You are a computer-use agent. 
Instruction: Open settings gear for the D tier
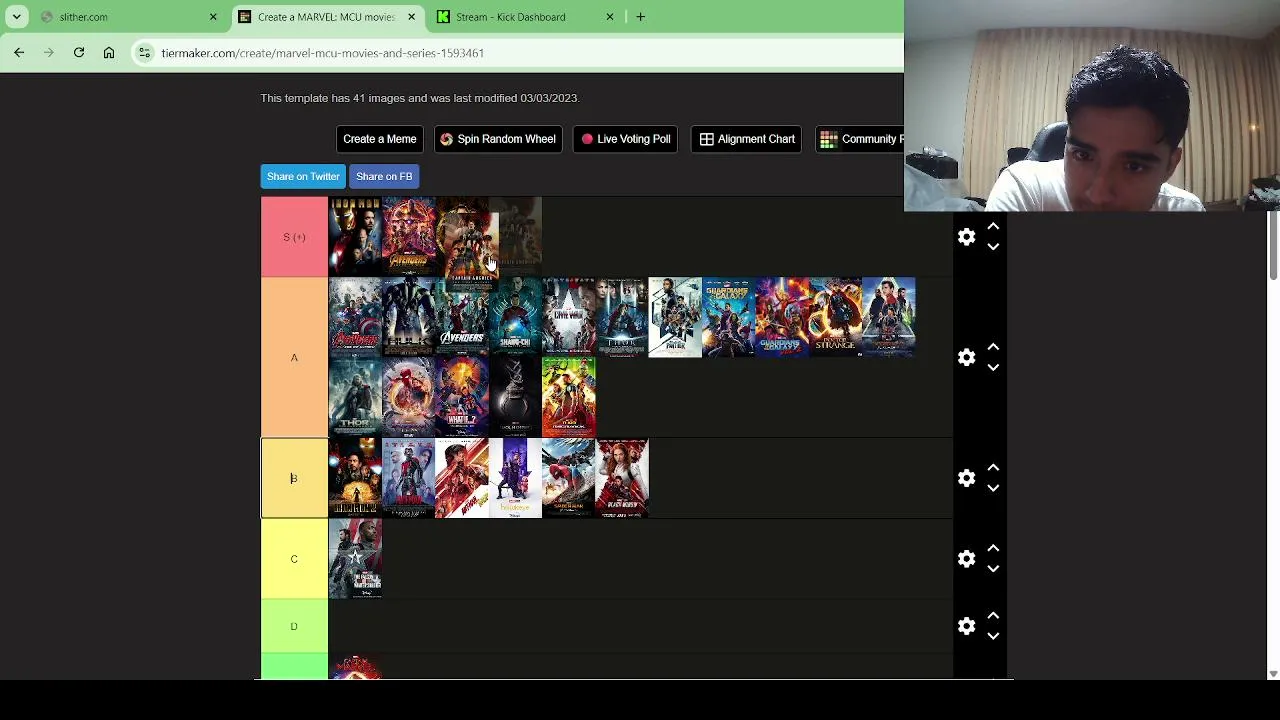(966, 626)
